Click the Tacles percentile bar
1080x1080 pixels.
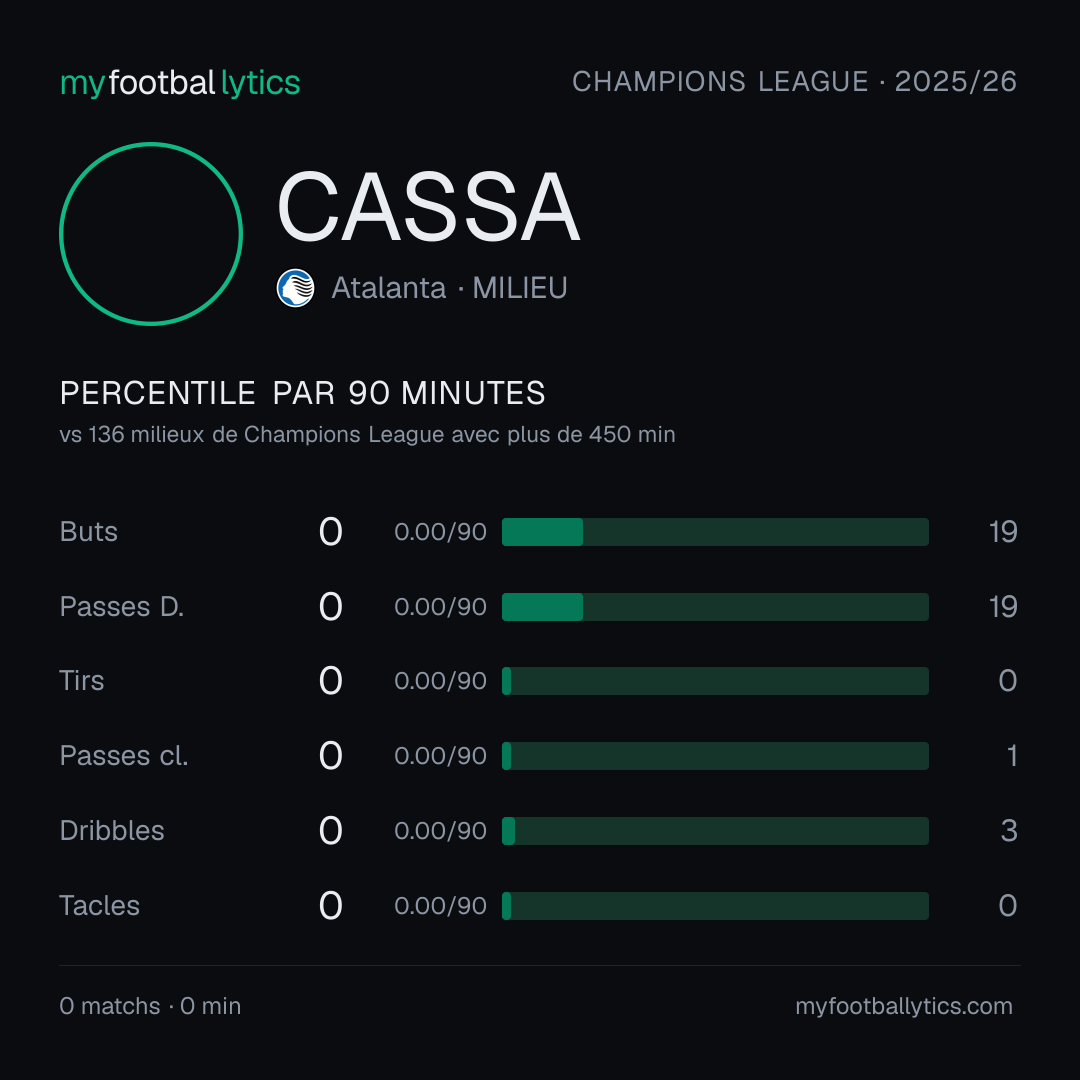715,906
